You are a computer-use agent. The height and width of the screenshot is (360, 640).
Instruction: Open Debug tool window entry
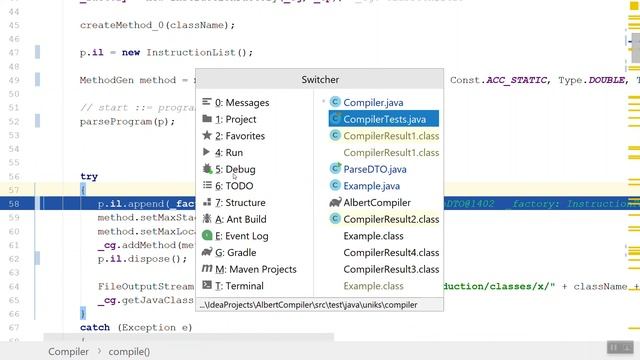[229, 169]
